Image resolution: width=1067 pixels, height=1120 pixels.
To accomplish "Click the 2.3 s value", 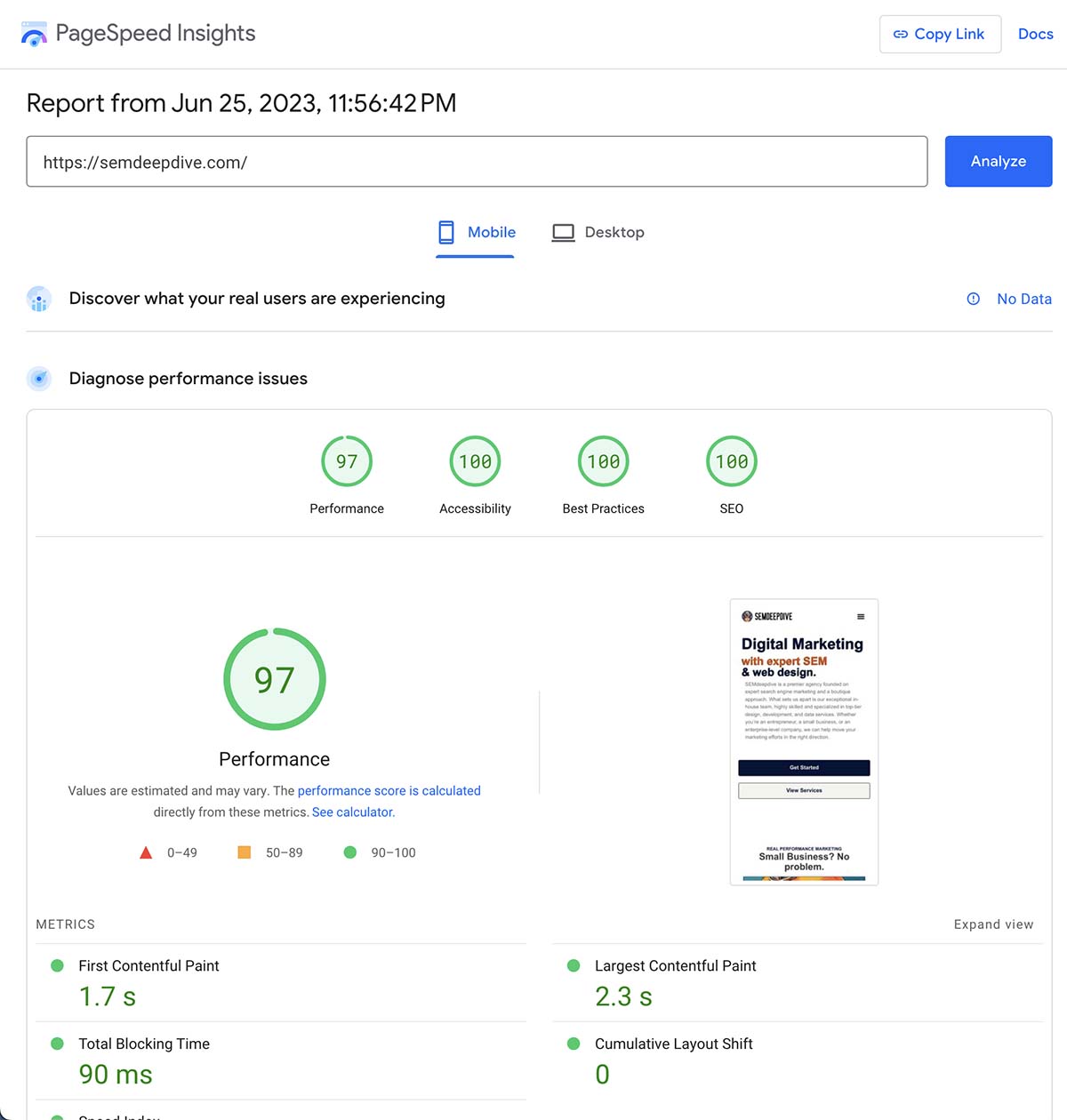I will tap(623, 996).
